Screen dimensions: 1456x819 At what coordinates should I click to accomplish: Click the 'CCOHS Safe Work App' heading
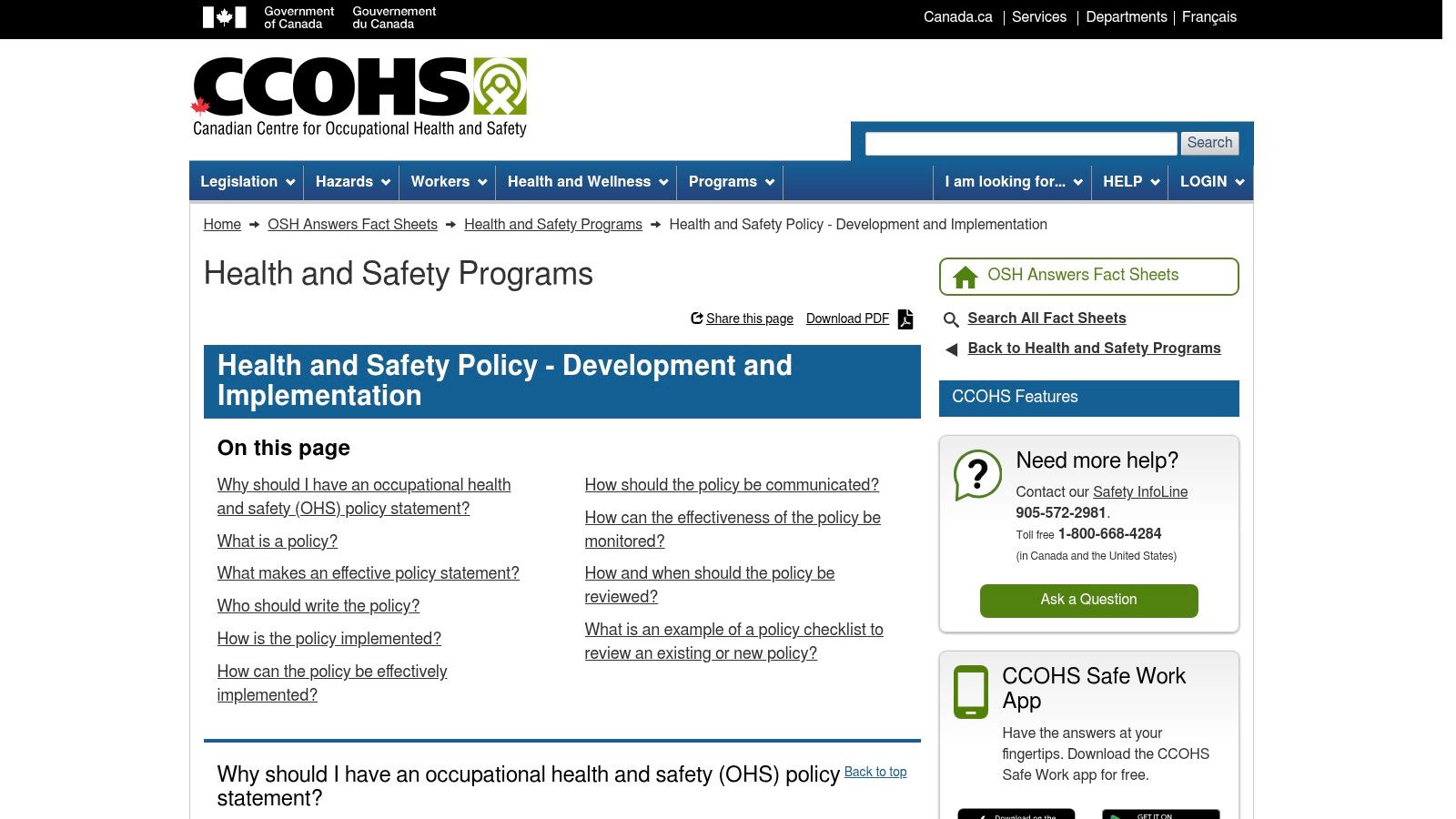point(1094,688)
